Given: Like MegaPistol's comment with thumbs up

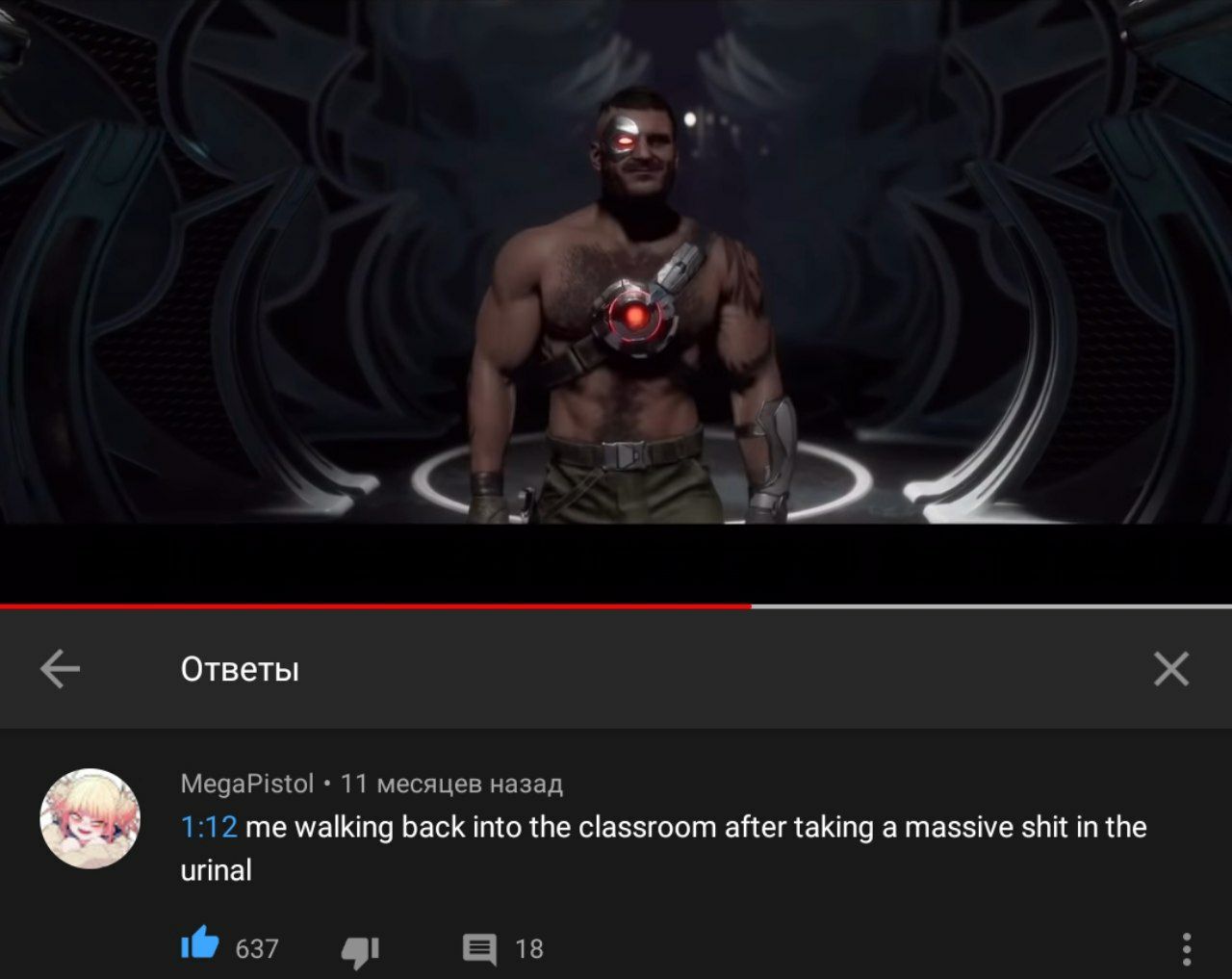Looking at the screenshot, I should (200, 943).
